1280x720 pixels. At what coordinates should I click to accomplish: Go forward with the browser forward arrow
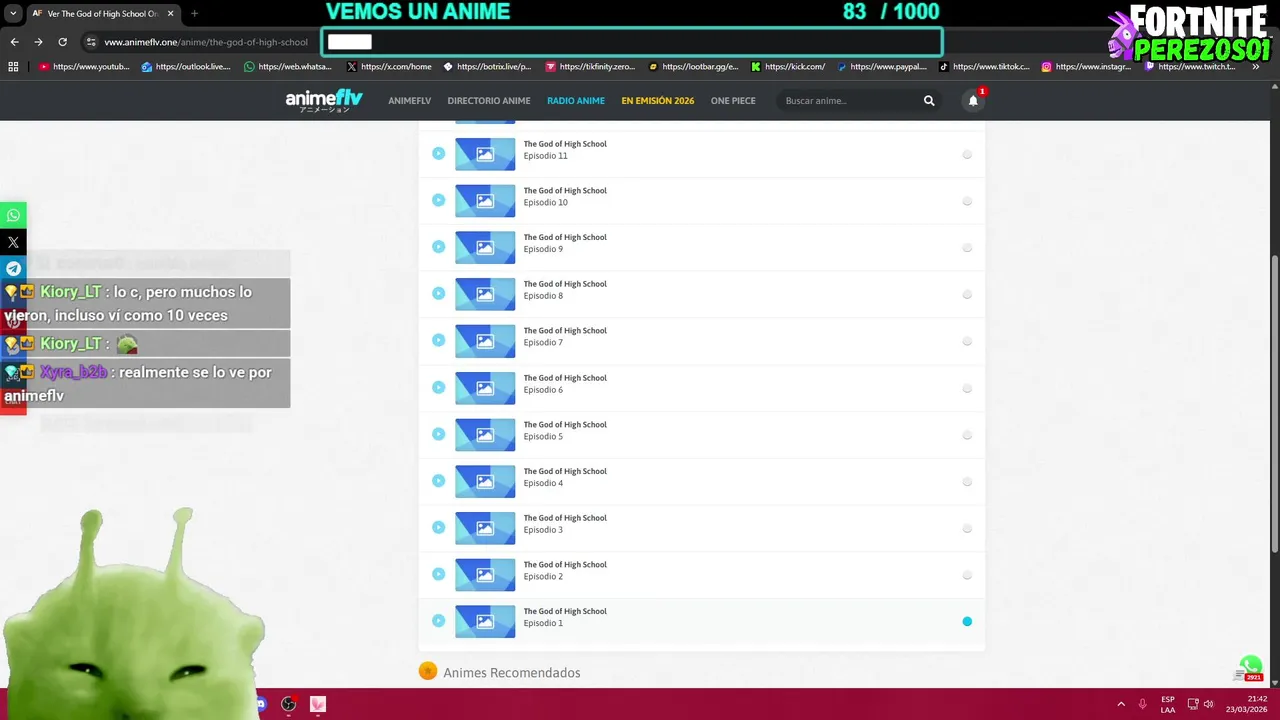point(38,42)
